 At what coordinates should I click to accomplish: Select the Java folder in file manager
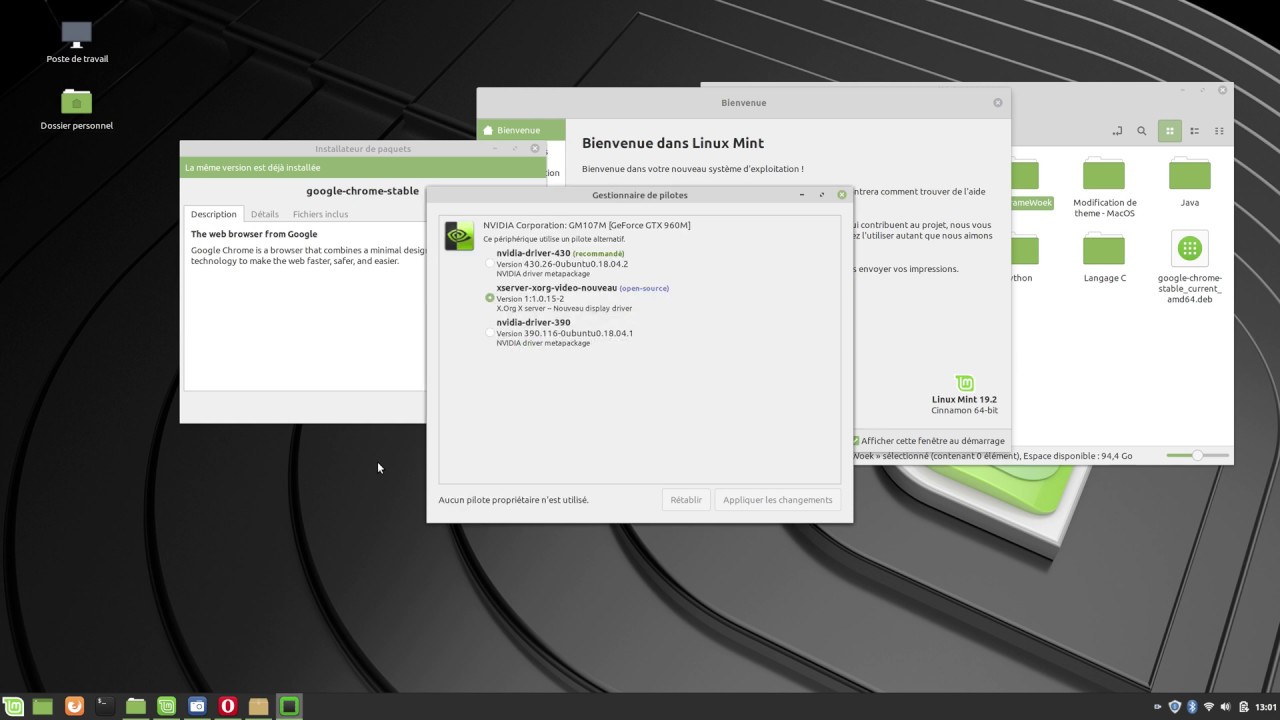click(1189, 182)
